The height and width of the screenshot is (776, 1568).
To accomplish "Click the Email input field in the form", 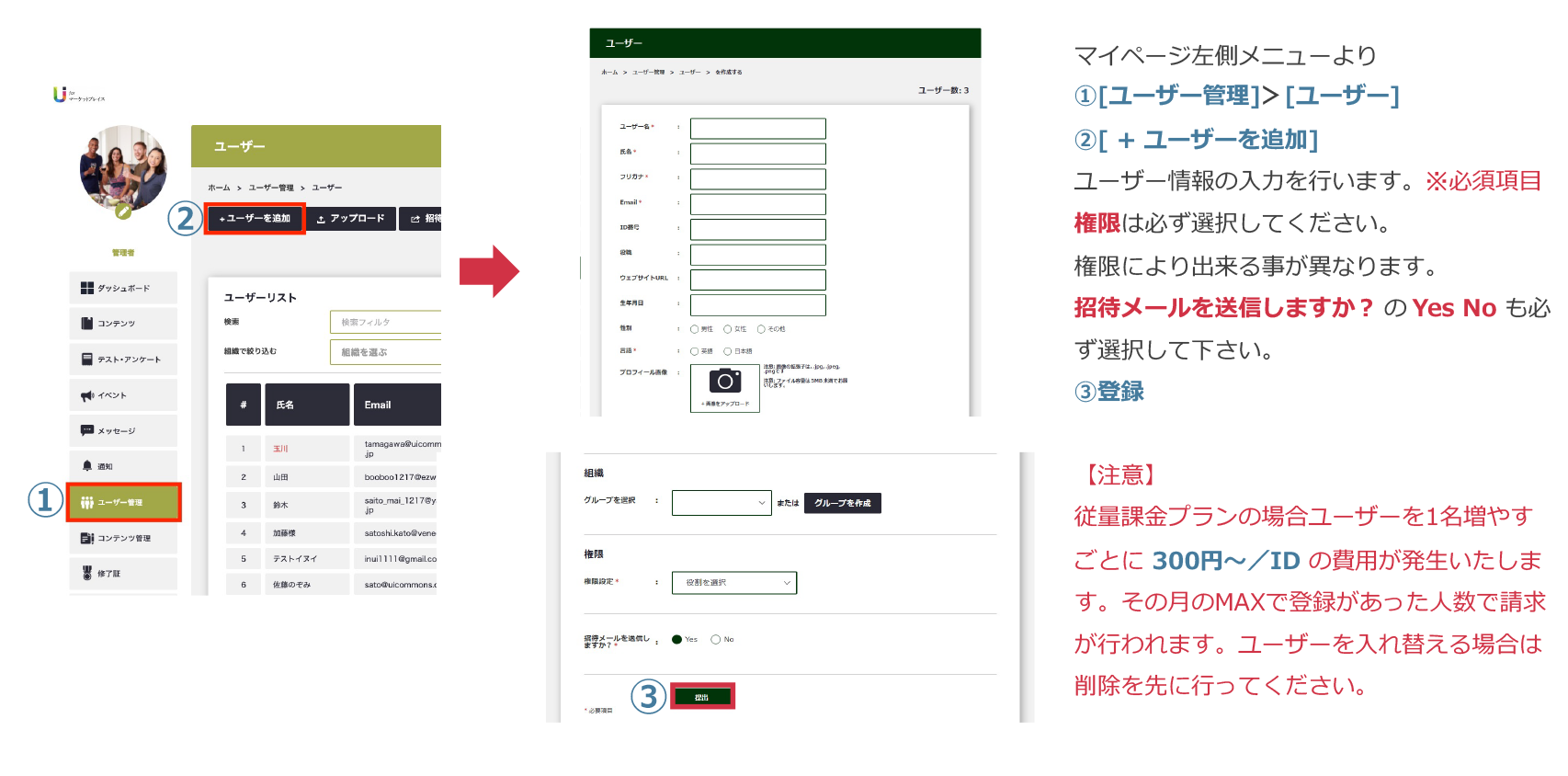I will click(758, 204).
